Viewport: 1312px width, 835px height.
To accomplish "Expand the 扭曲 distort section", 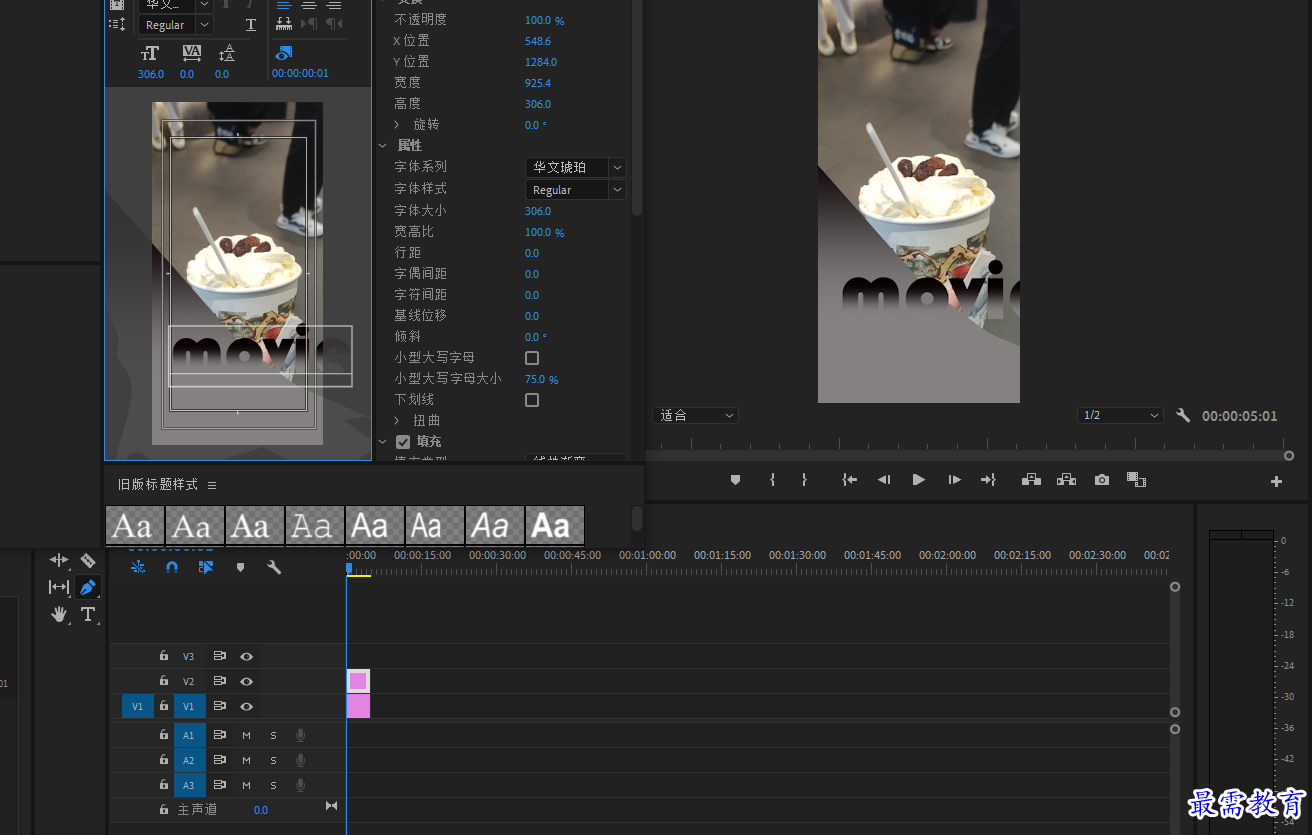I will tap(397, 421).
